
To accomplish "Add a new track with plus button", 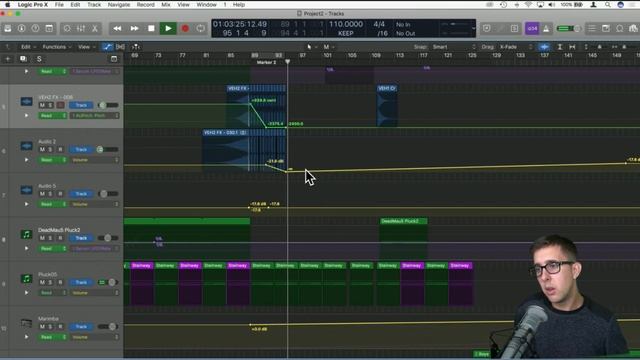I will [x=8, y=59].
